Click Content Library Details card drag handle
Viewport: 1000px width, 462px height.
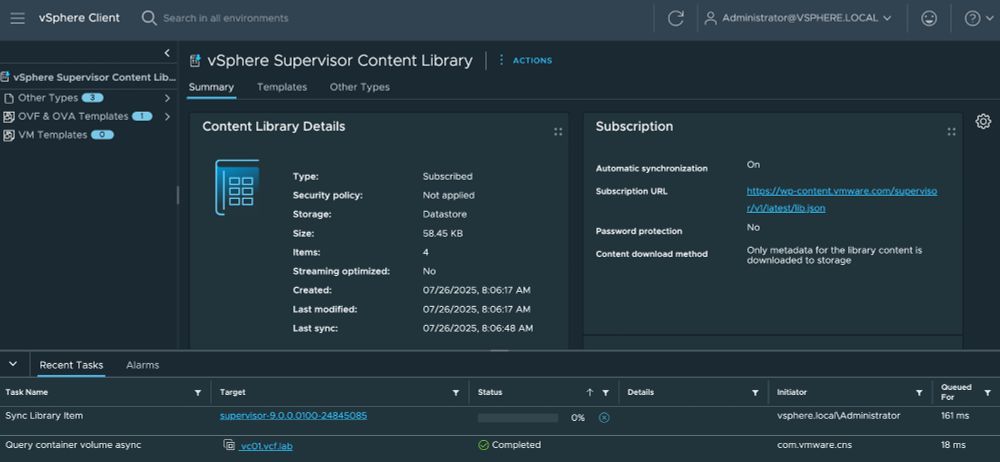click(558, 131)
